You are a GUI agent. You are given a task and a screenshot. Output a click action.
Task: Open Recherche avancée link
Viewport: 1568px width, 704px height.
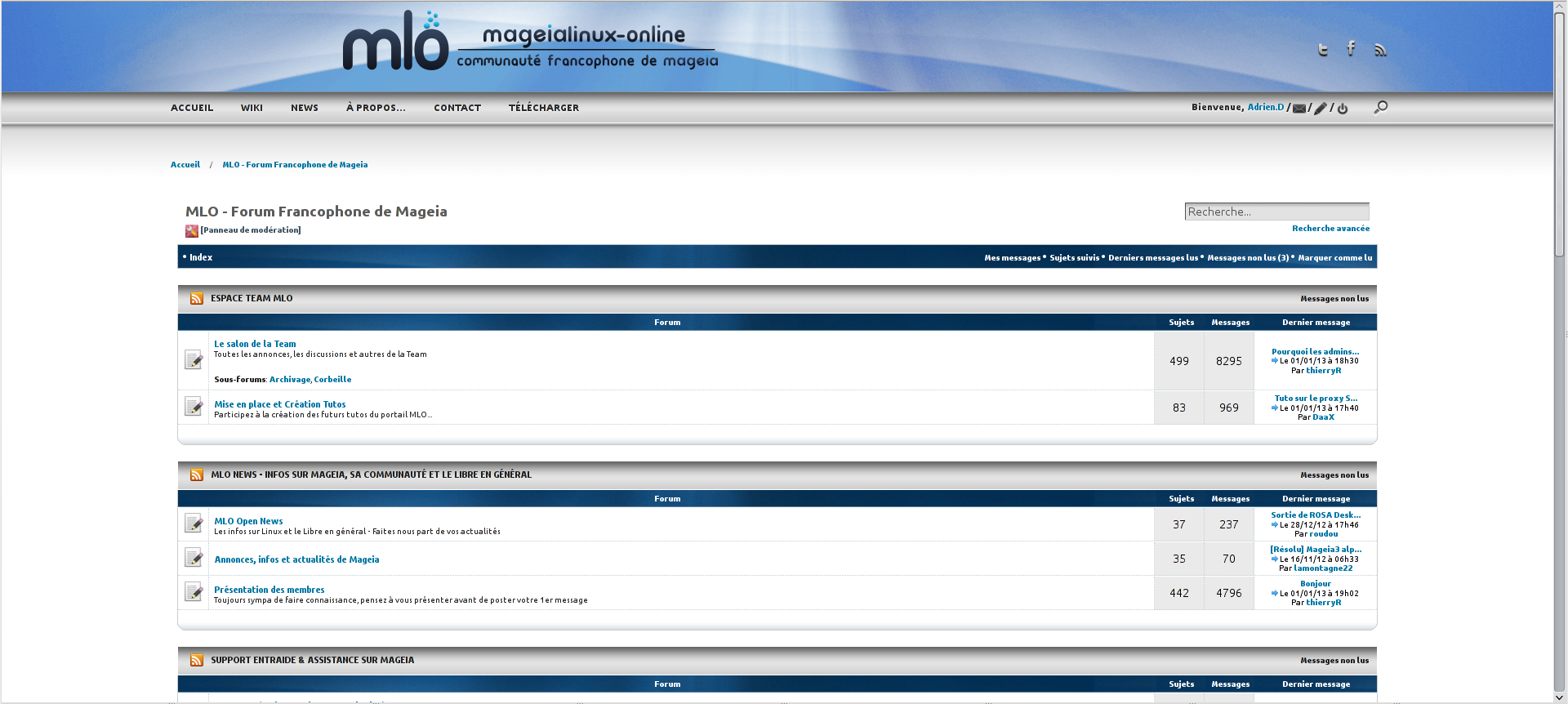click(1330, 229)
